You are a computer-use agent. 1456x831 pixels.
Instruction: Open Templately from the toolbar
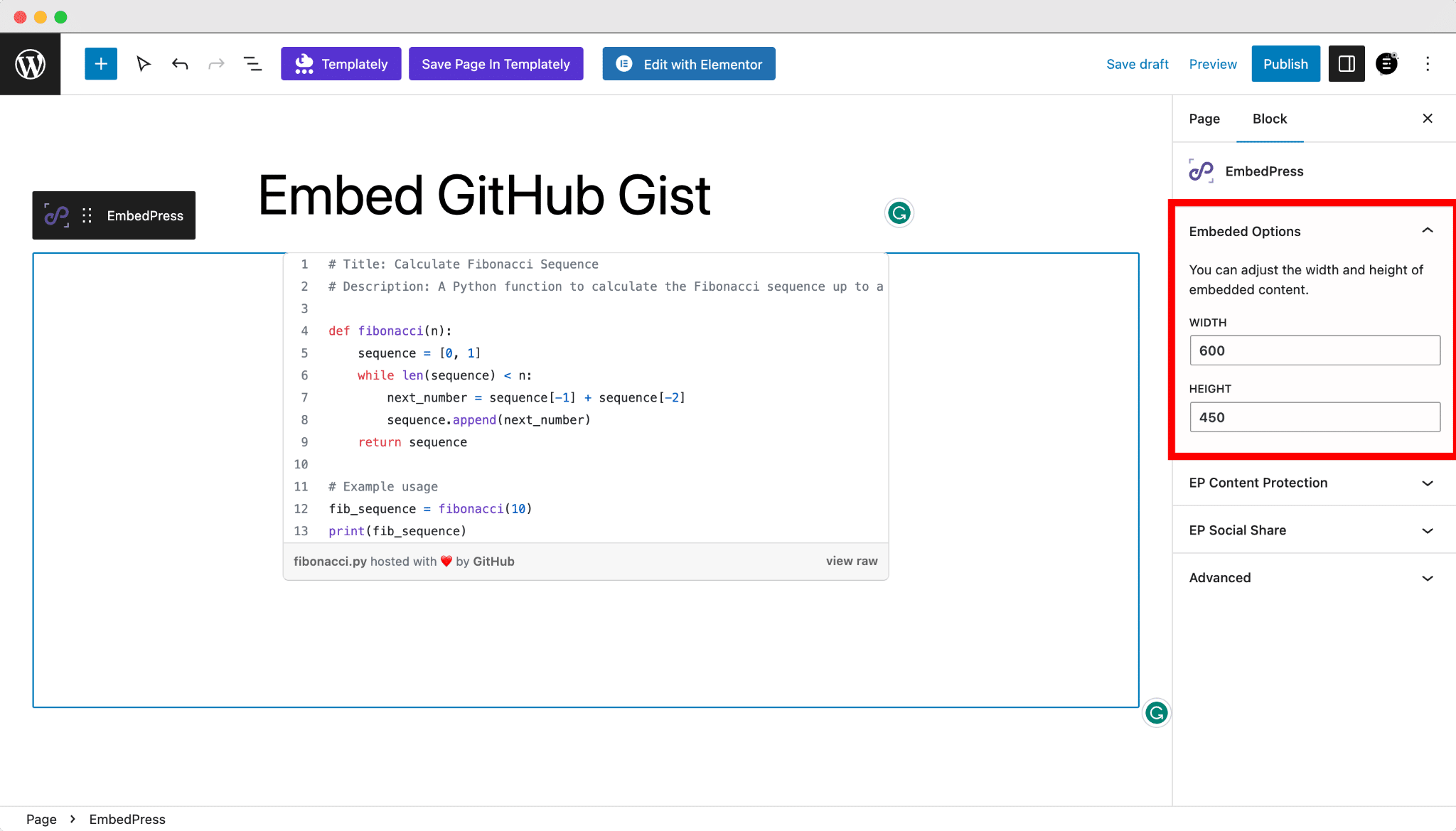(x=341, y=64)
